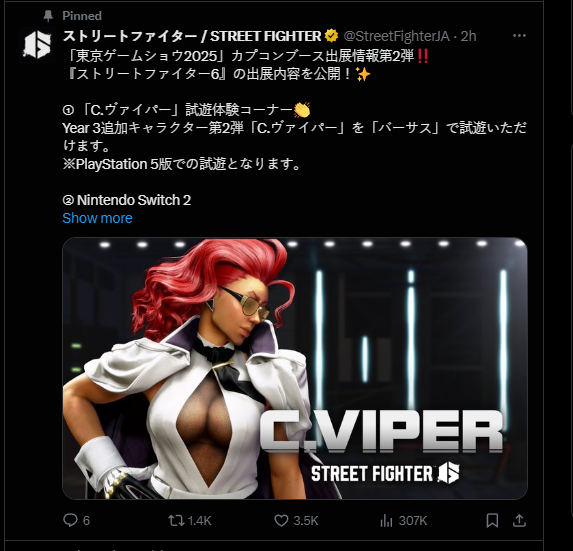The width and height of the screenshot is (573, 551).
Task: Click the gold verified badge
Action: [331, 36]
